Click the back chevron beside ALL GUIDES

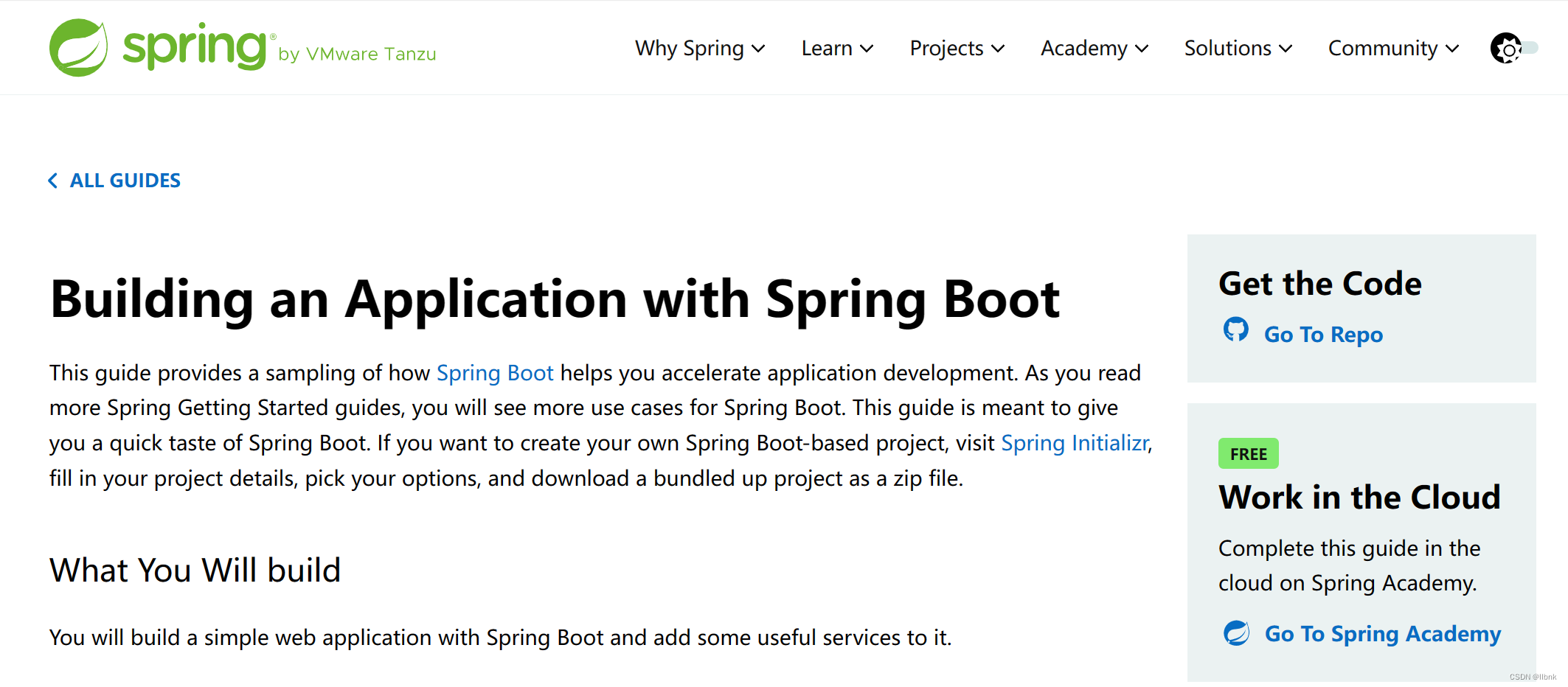(x=53, y=181)
